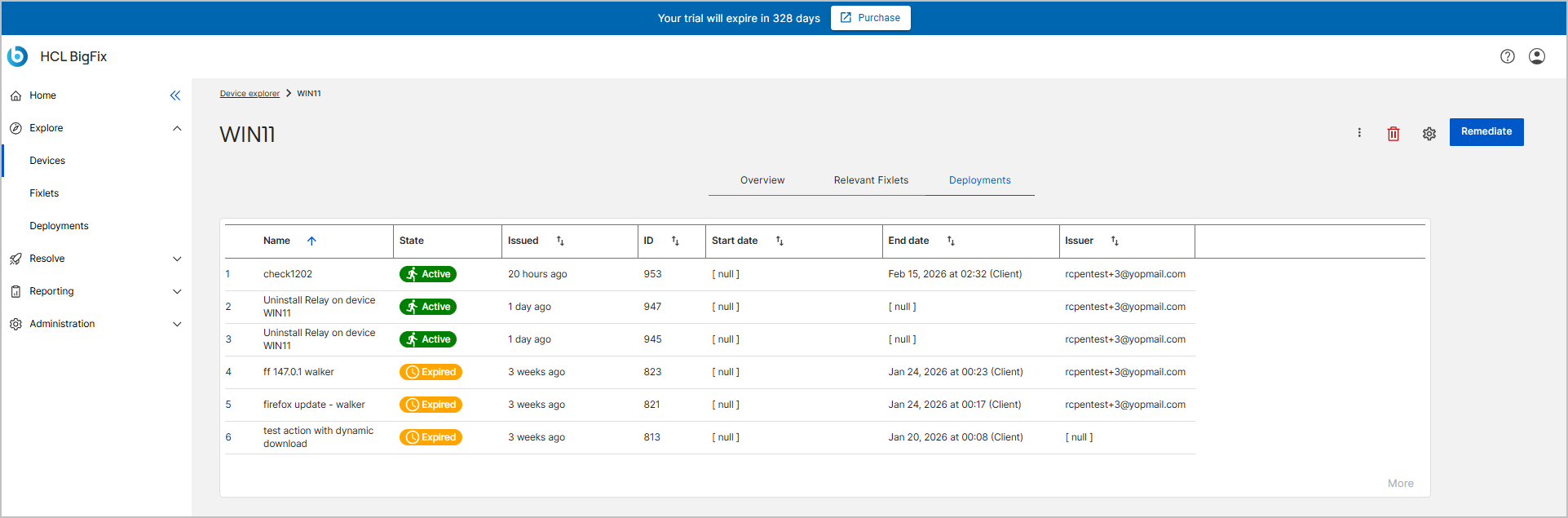Viewport: 1568px width, 518px height.
Task: Click the red delete trash icon
Action: click(x=1394, y=134)
